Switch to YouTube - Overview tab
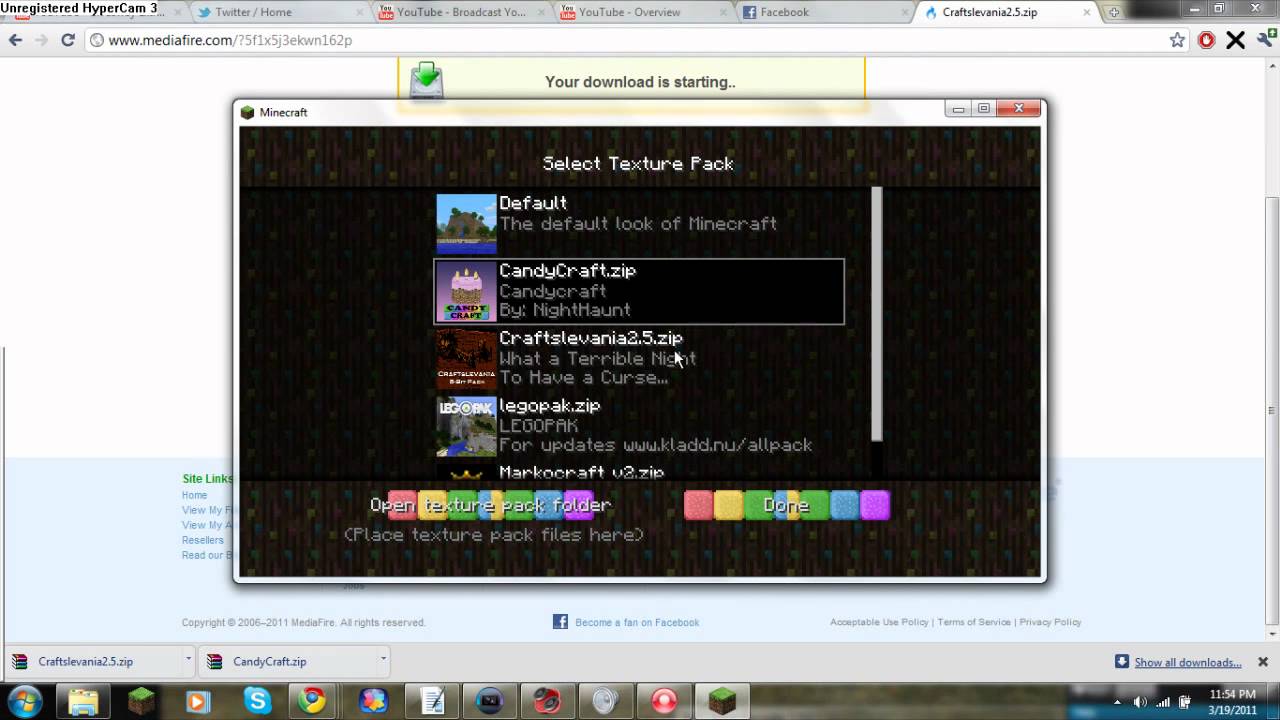 click(642, 12)
